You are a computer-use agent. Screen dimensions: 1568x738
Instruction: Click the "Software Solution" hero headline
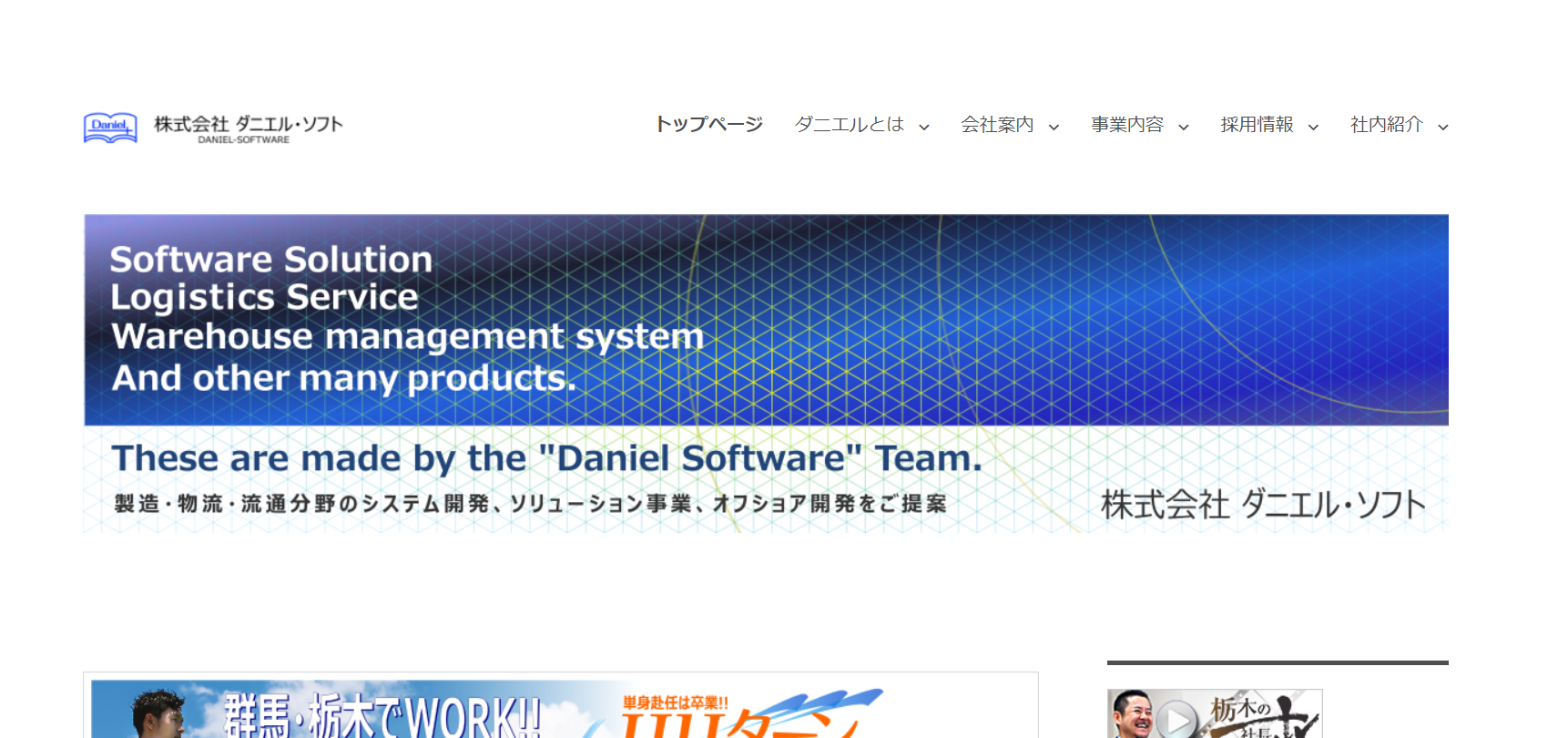271,260
